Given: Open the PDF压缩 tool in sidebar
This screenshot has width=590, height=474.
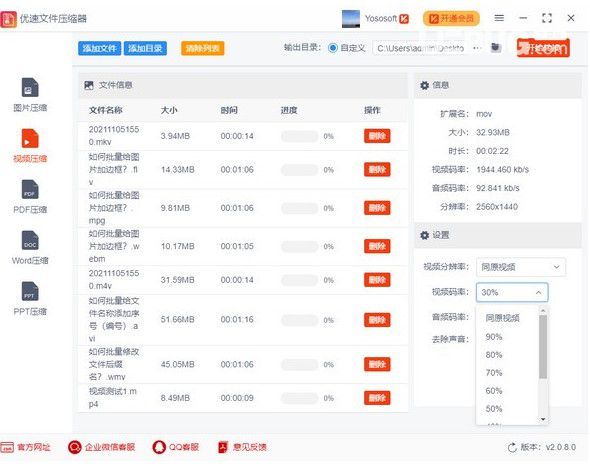Looking at the screenshot, I should (x=30, y=197).
